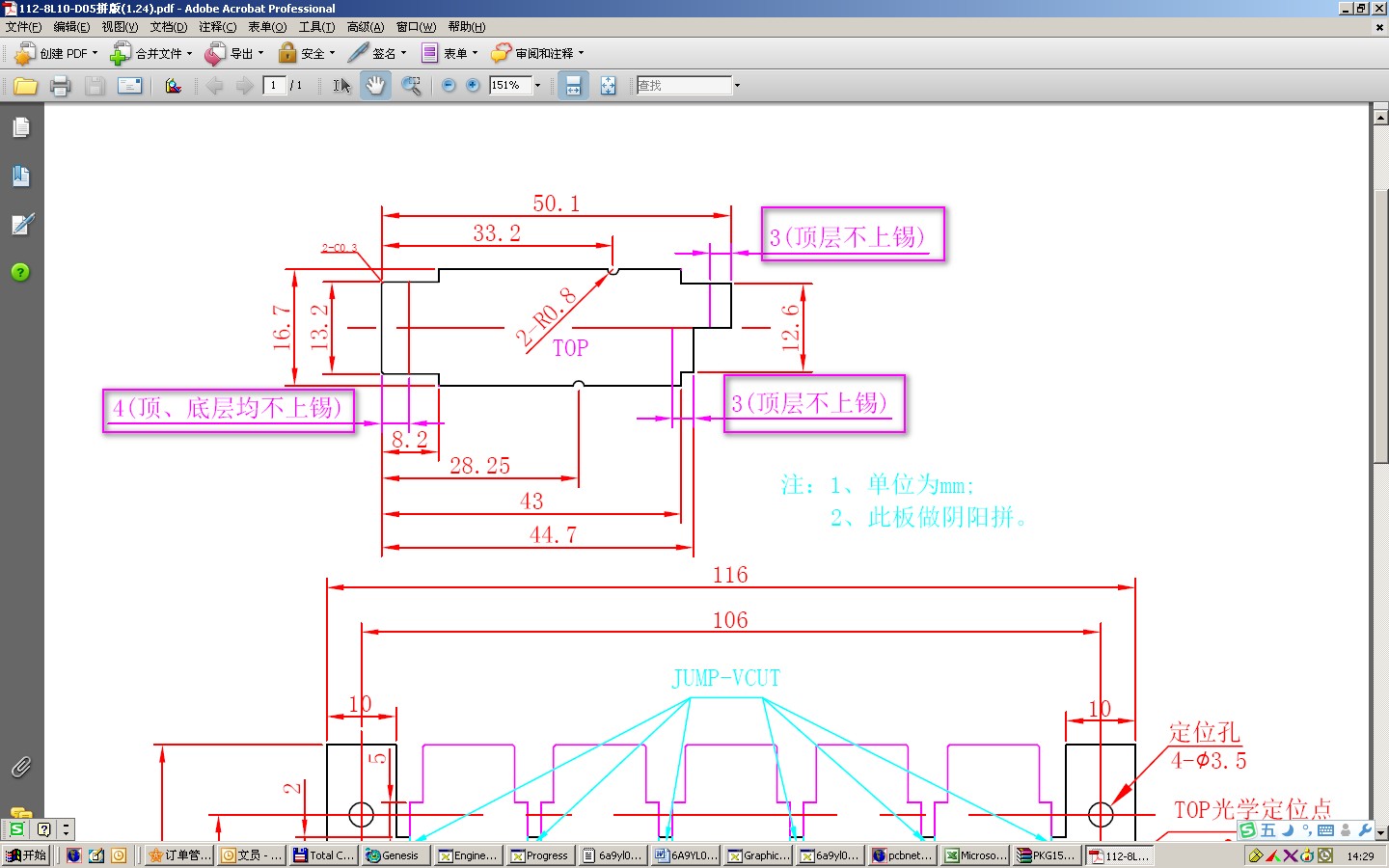Image resolution: width=1389 pixels, height=868 pixels.
Task: Click the 开始 Start button
Action: point(26,855)
